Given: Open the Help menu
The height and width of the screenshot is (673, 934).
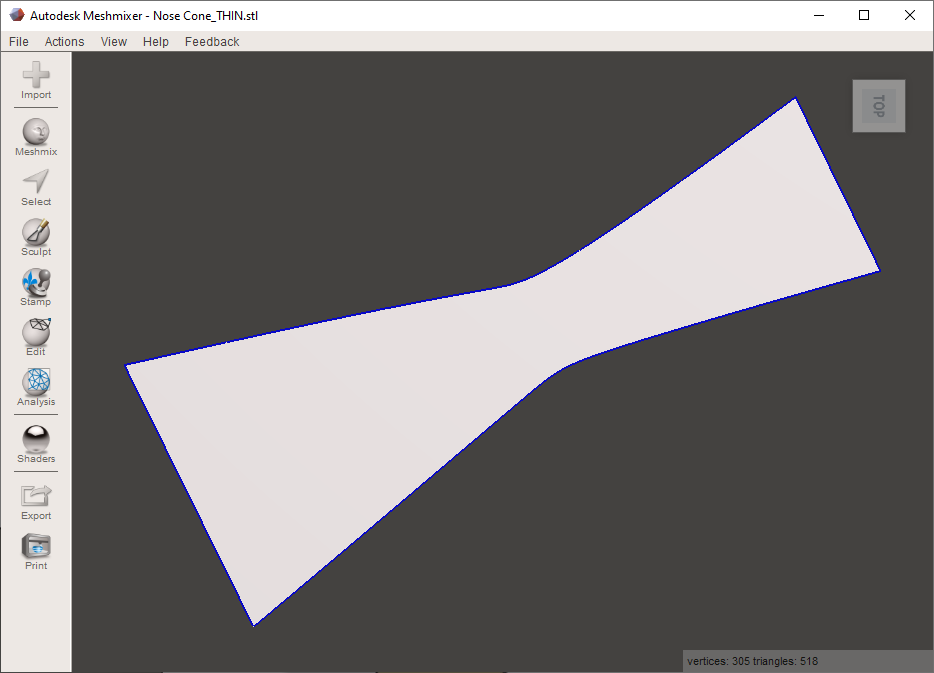Looking at the screenshot, I should click(155, 42).
